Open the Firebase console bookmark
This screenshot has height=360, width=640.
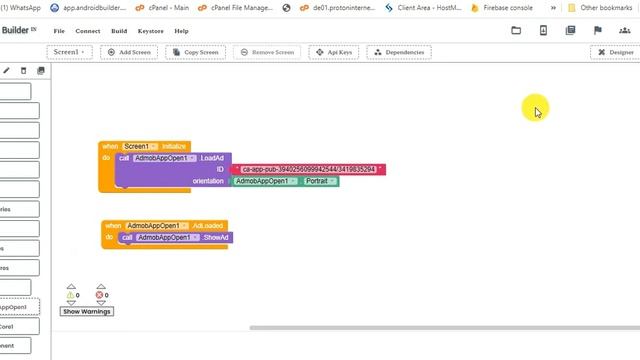coord(502,8)
